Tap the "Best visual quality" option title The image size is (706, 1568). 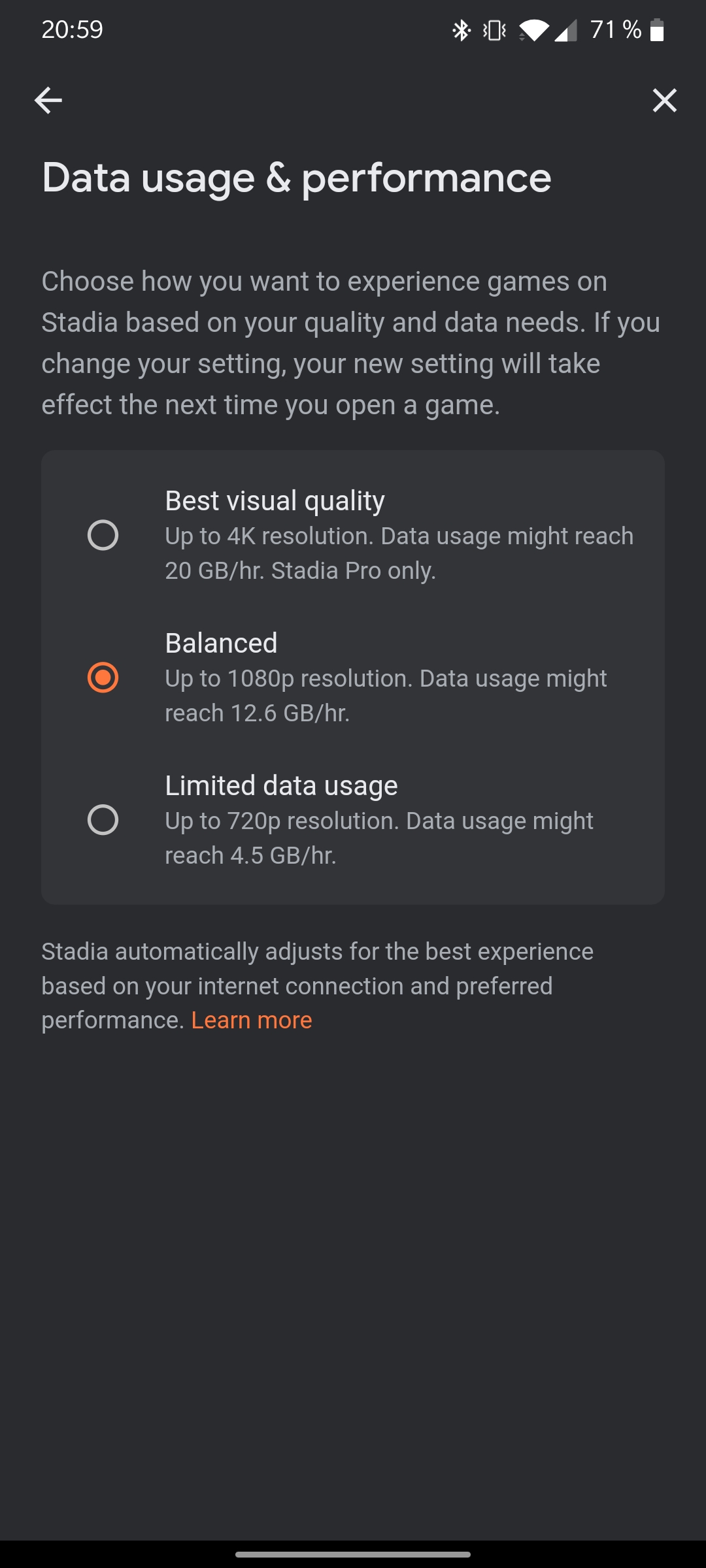click(275, 501)
